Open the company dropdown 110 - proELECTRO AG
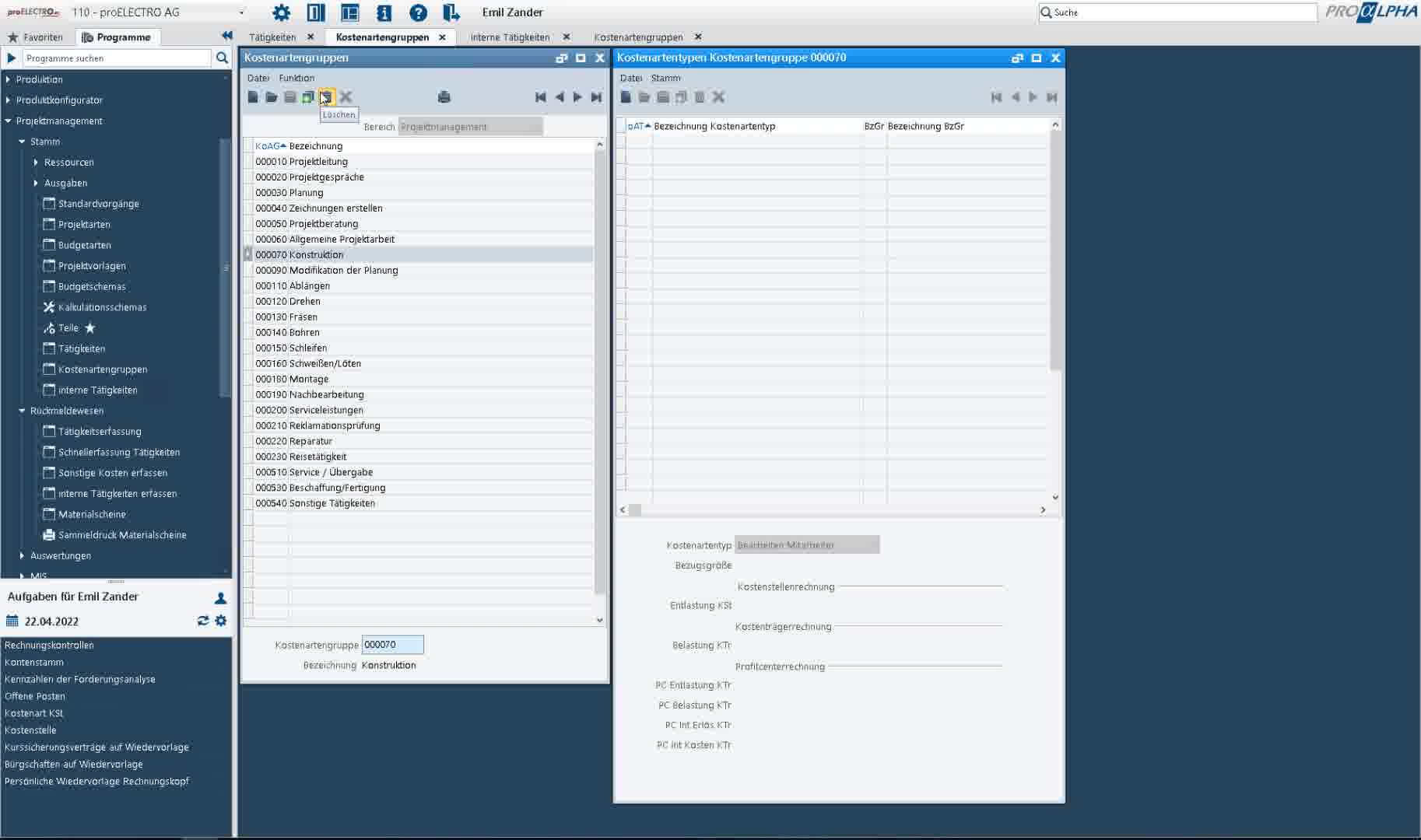Screen dimensions: 1421x840 click(241, 12)
